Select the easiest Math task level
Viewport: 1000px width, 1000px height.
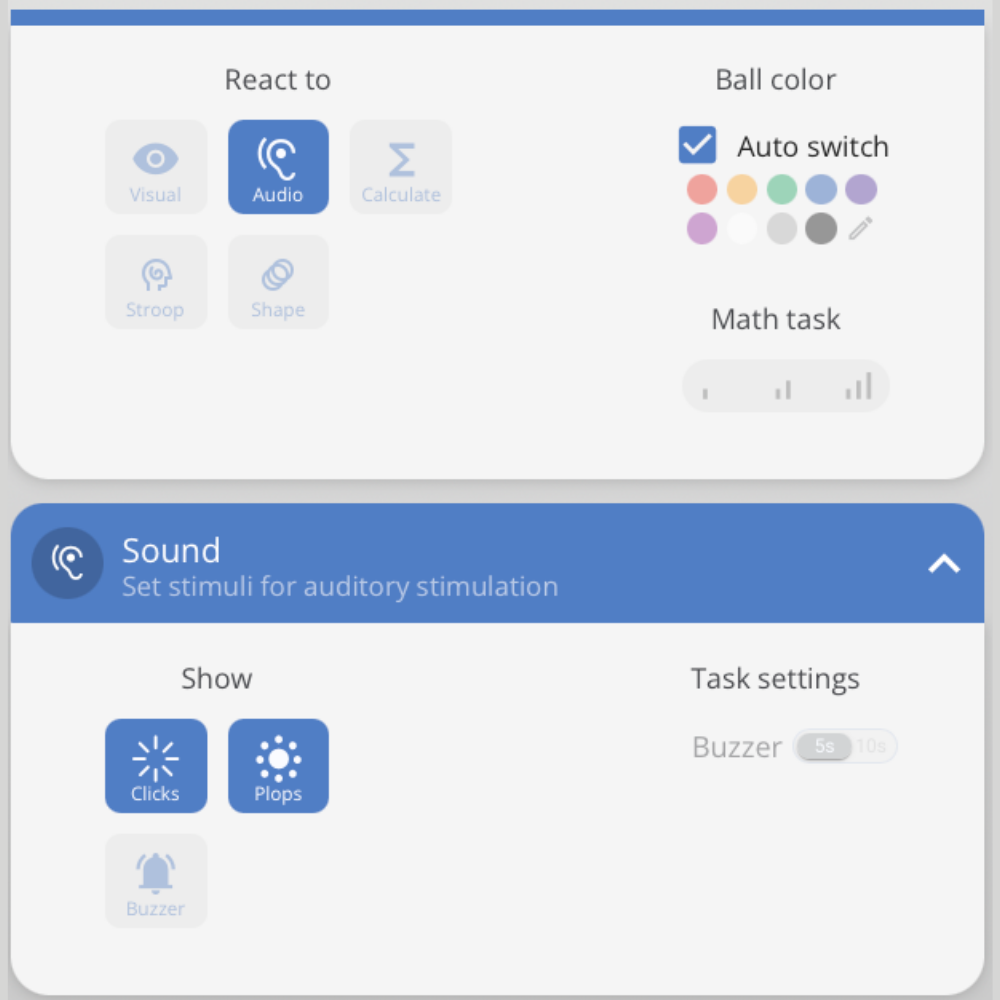(x=706, y=390)
